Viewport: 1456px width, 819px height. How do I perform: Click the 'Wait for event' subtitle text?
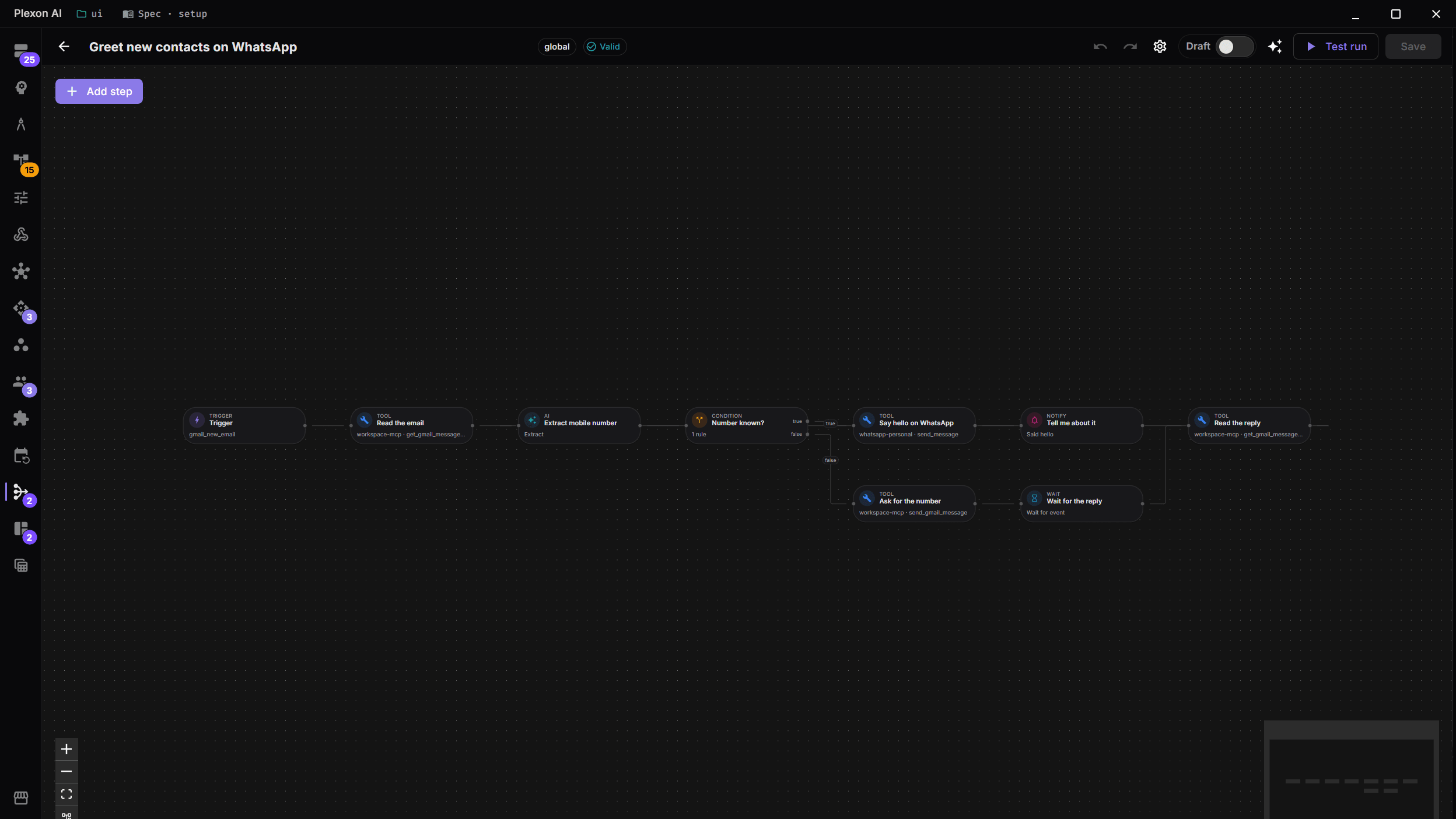(x=1045, y=513)
